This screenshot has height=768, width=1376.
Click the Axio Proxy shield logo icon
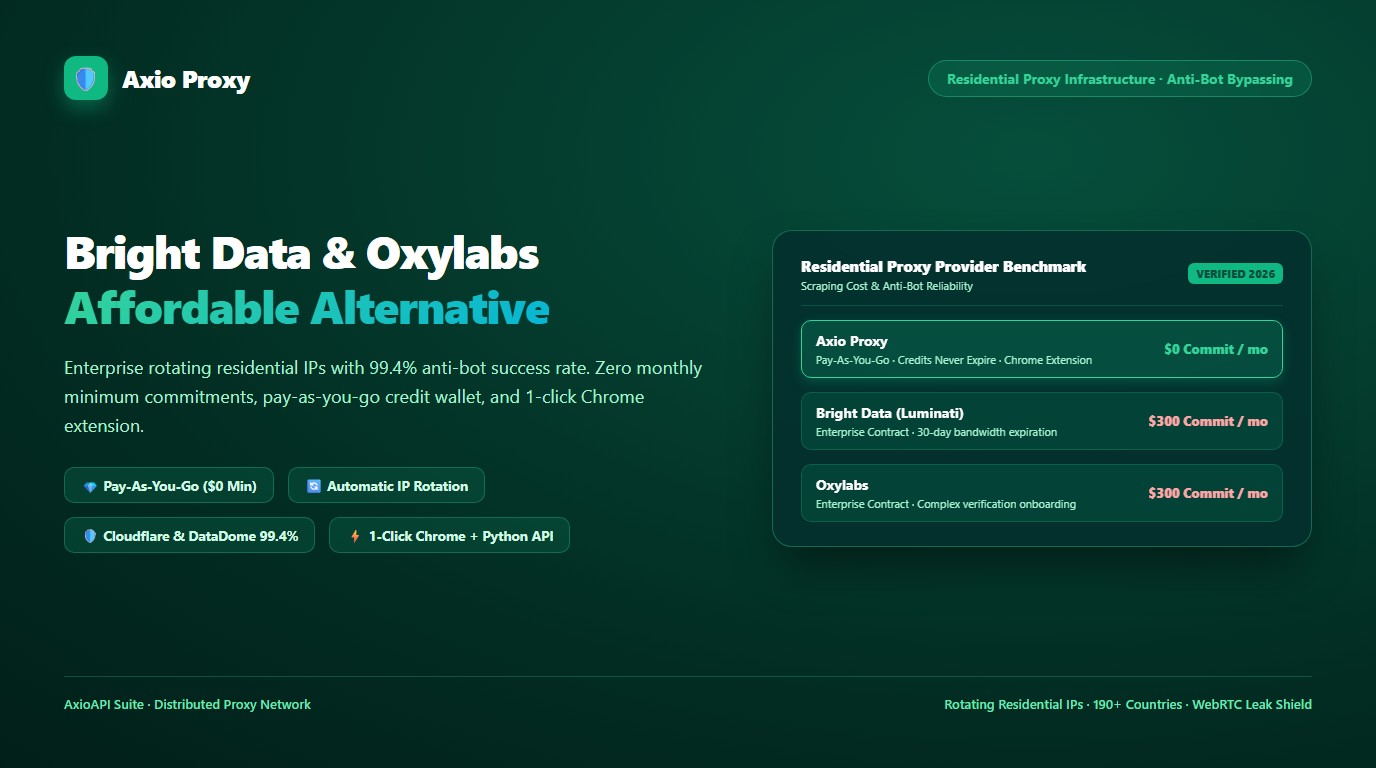coord(86,78)
